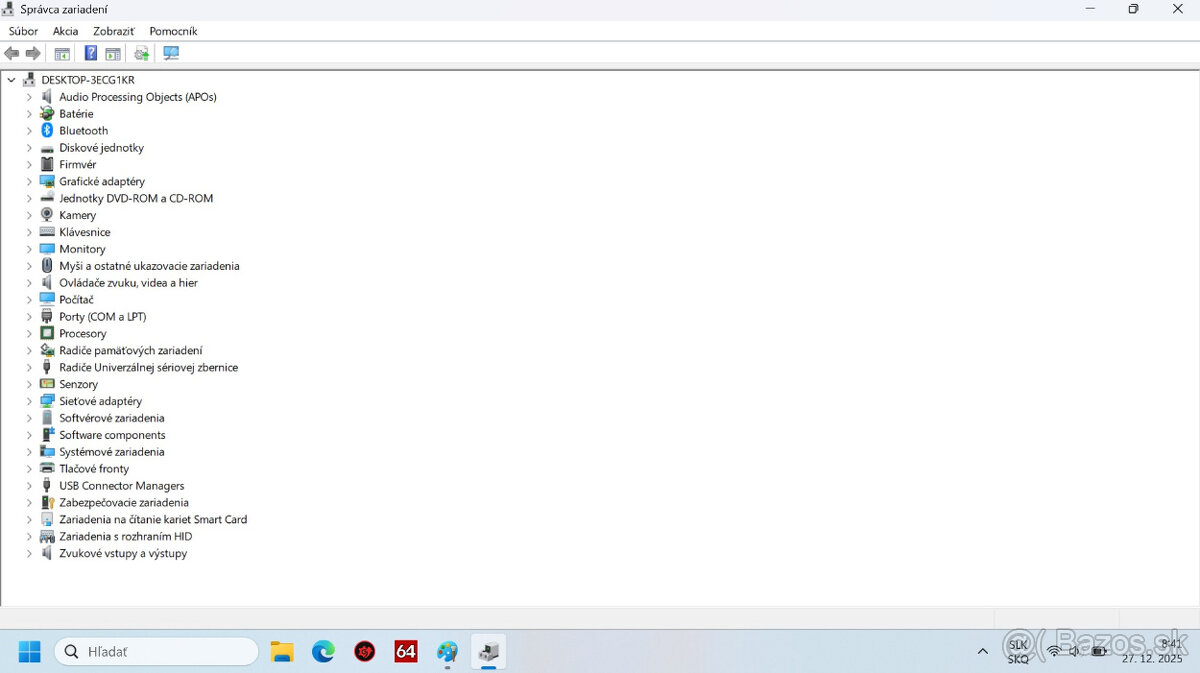Open the Akcia menu

pyautogui.click(x=65, y=31)
